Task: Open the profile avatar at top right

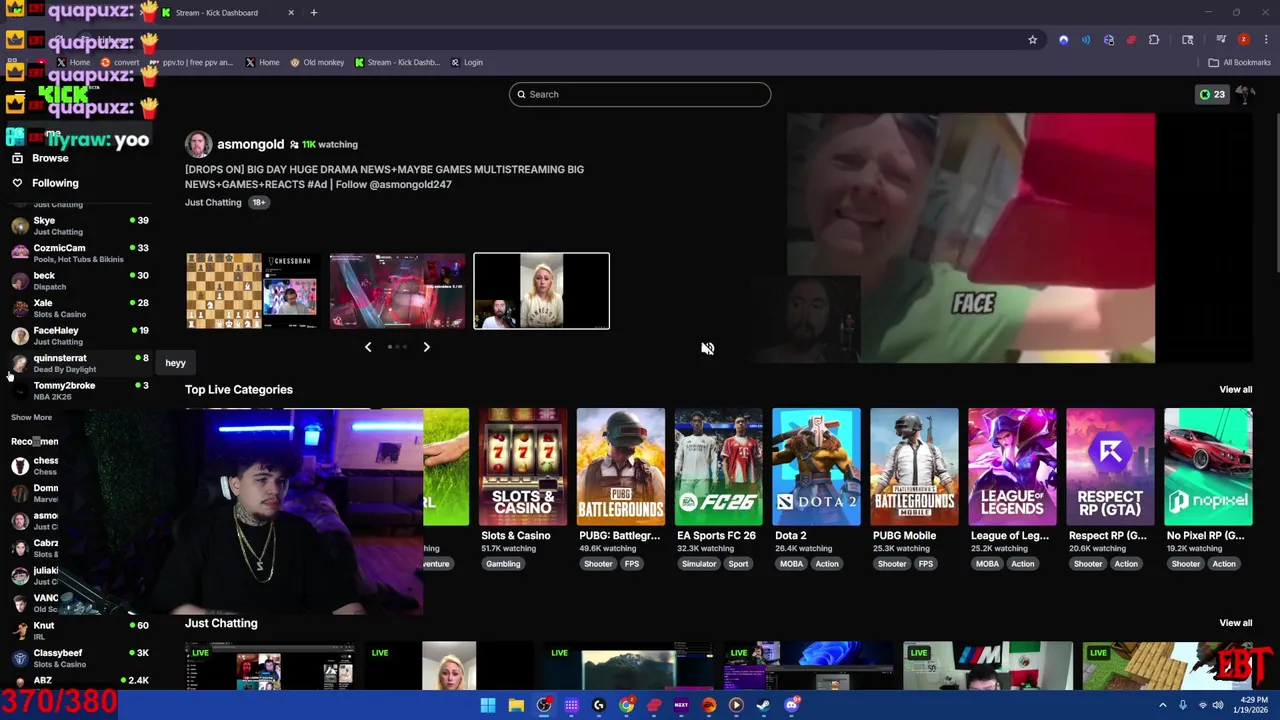Action: [x=1245, y=94]
